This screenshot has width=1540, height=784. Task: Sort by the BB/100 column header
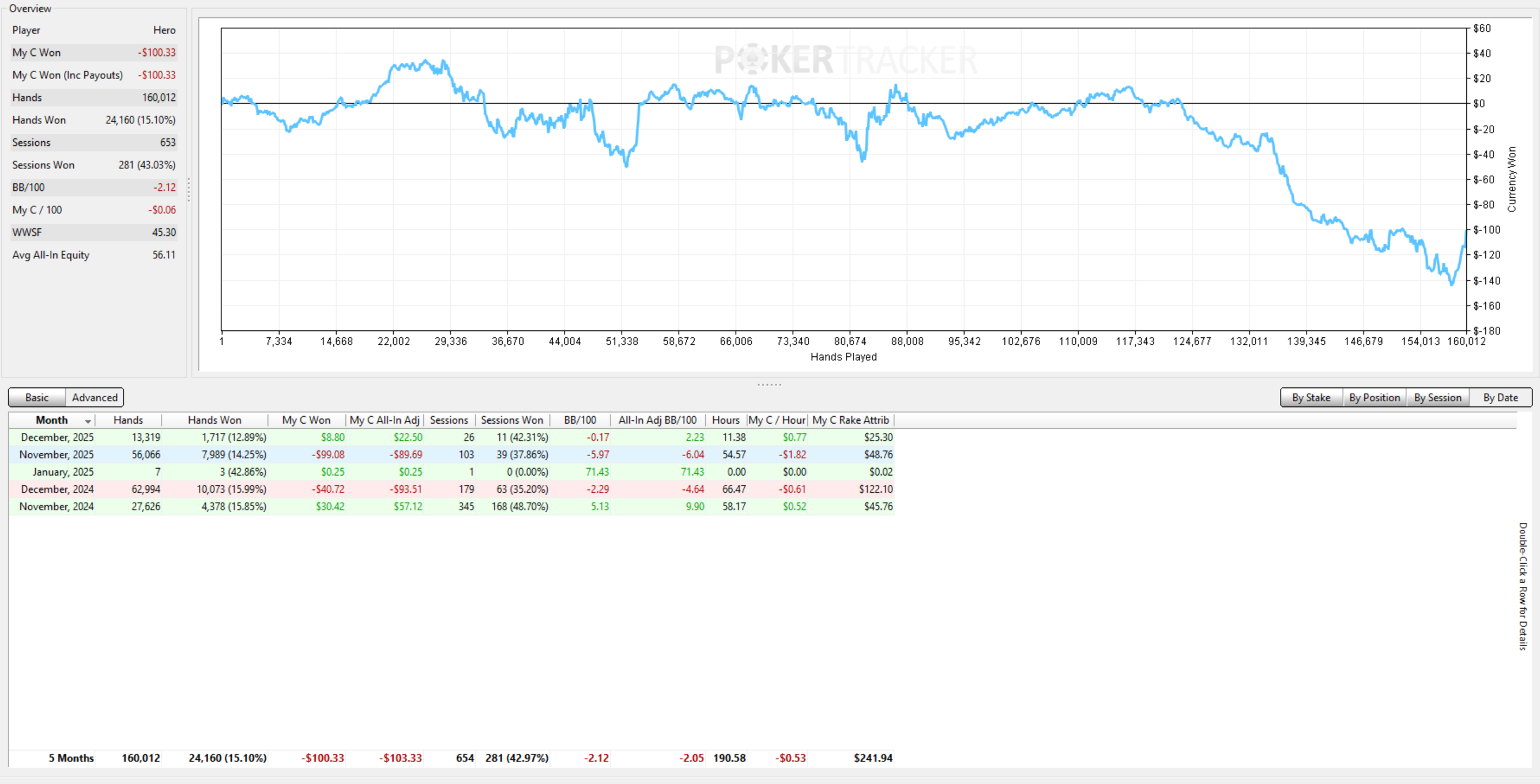pyautogui.click(x=579, y=420)
